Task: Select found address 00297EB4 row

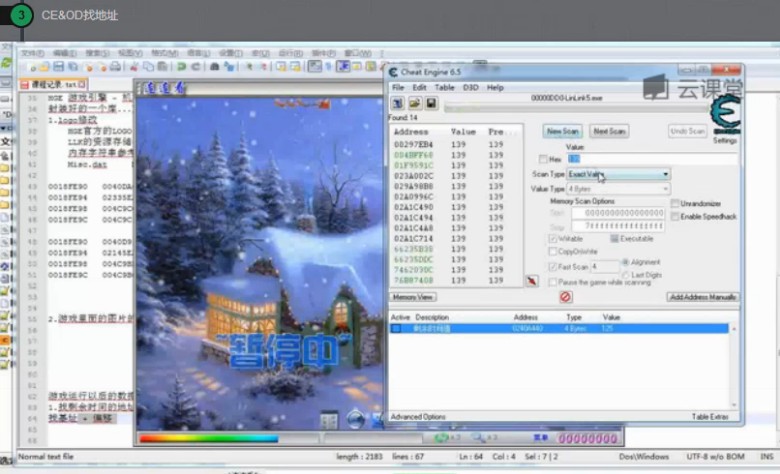Action: (456, 144)
